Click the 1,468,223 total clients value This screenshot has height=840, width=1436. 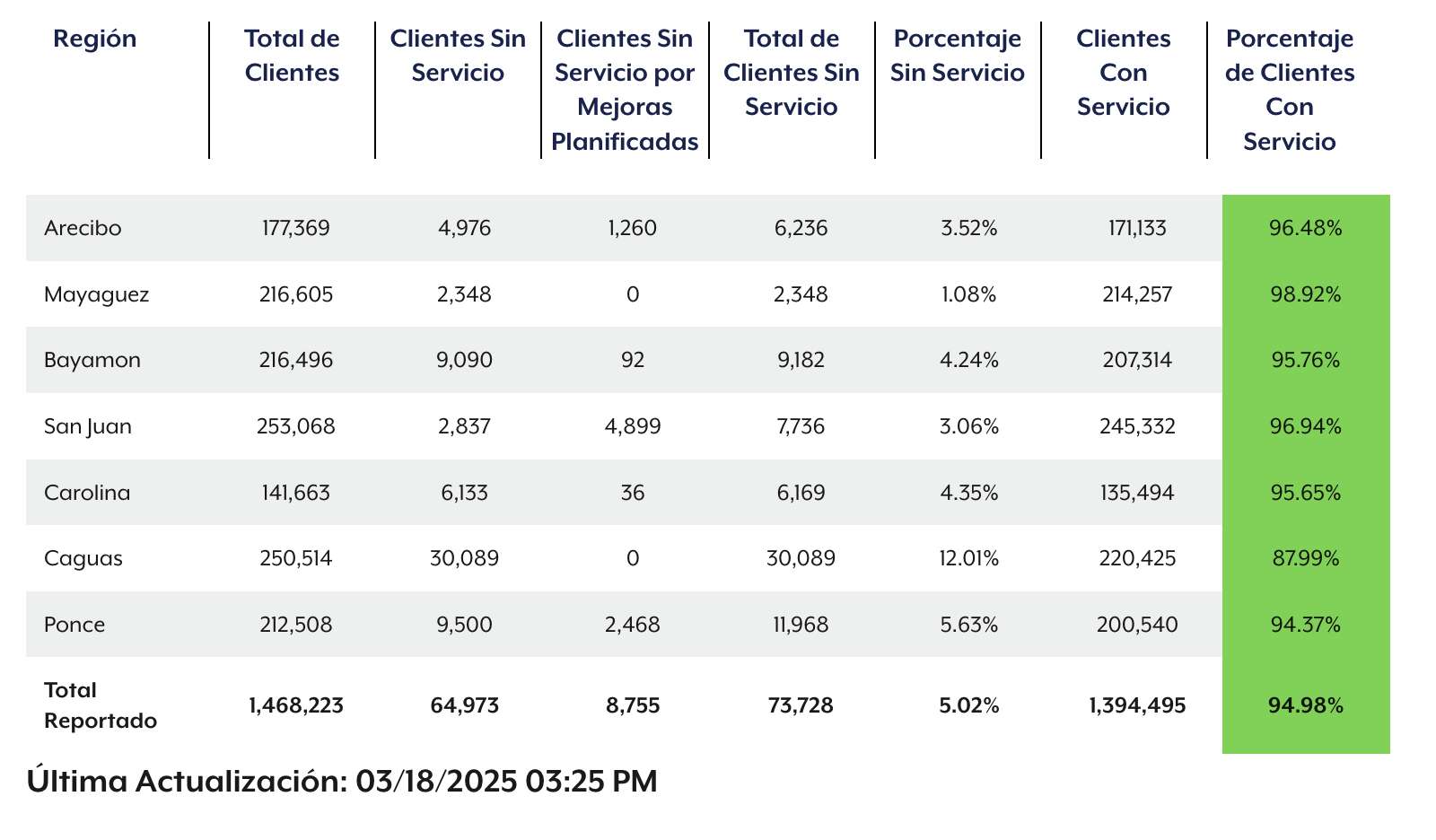click(x=296, y=705)
